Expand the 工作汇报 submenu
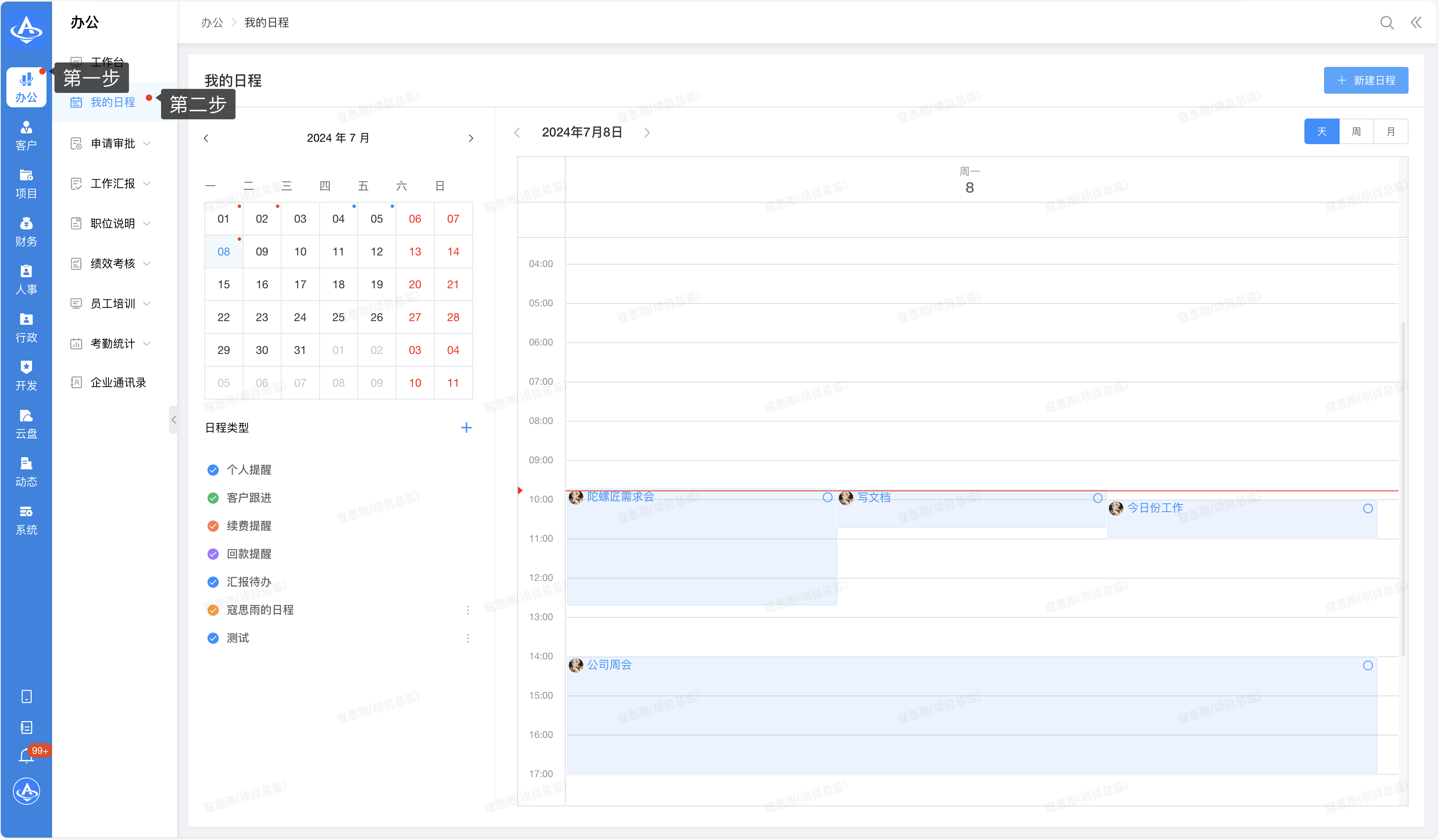The height and width of the screenshot is (840, 1439). (113, 183)
